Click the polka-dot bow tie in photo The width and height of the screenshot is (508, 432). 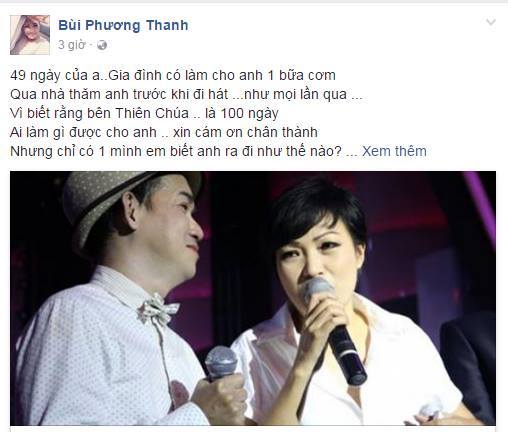pos(159,309)
